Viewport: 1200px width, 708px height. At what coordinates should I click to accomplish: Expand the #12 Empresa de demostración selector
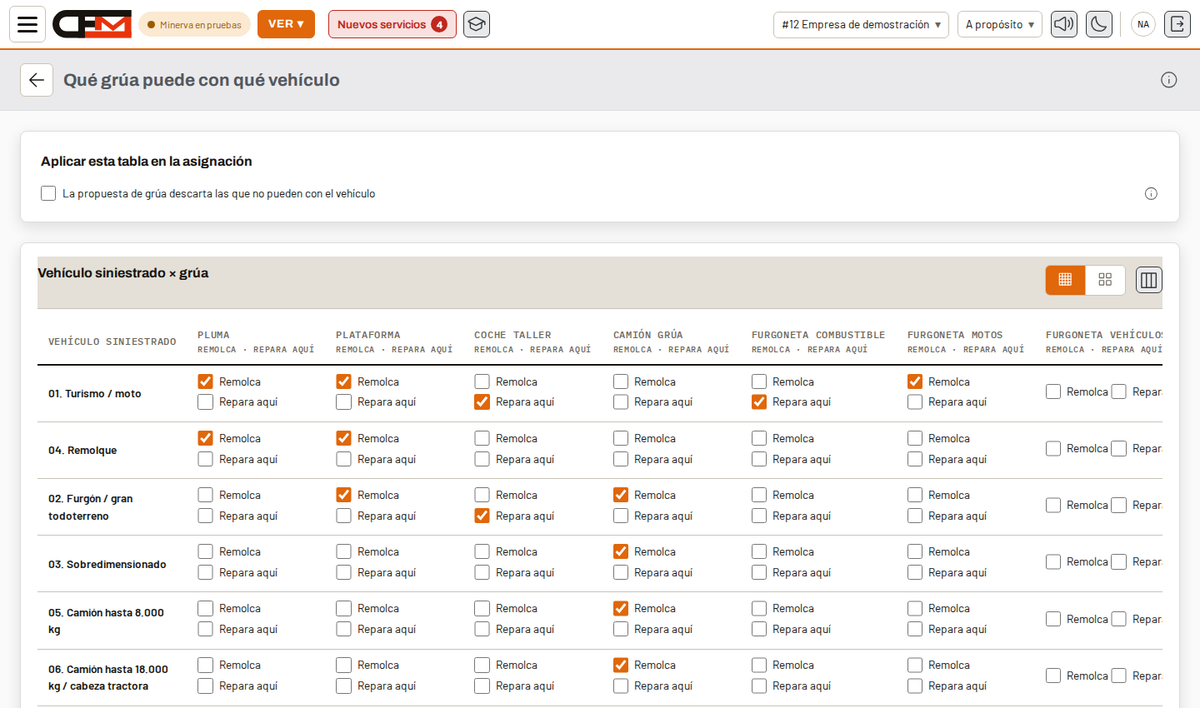pos(861,24)
